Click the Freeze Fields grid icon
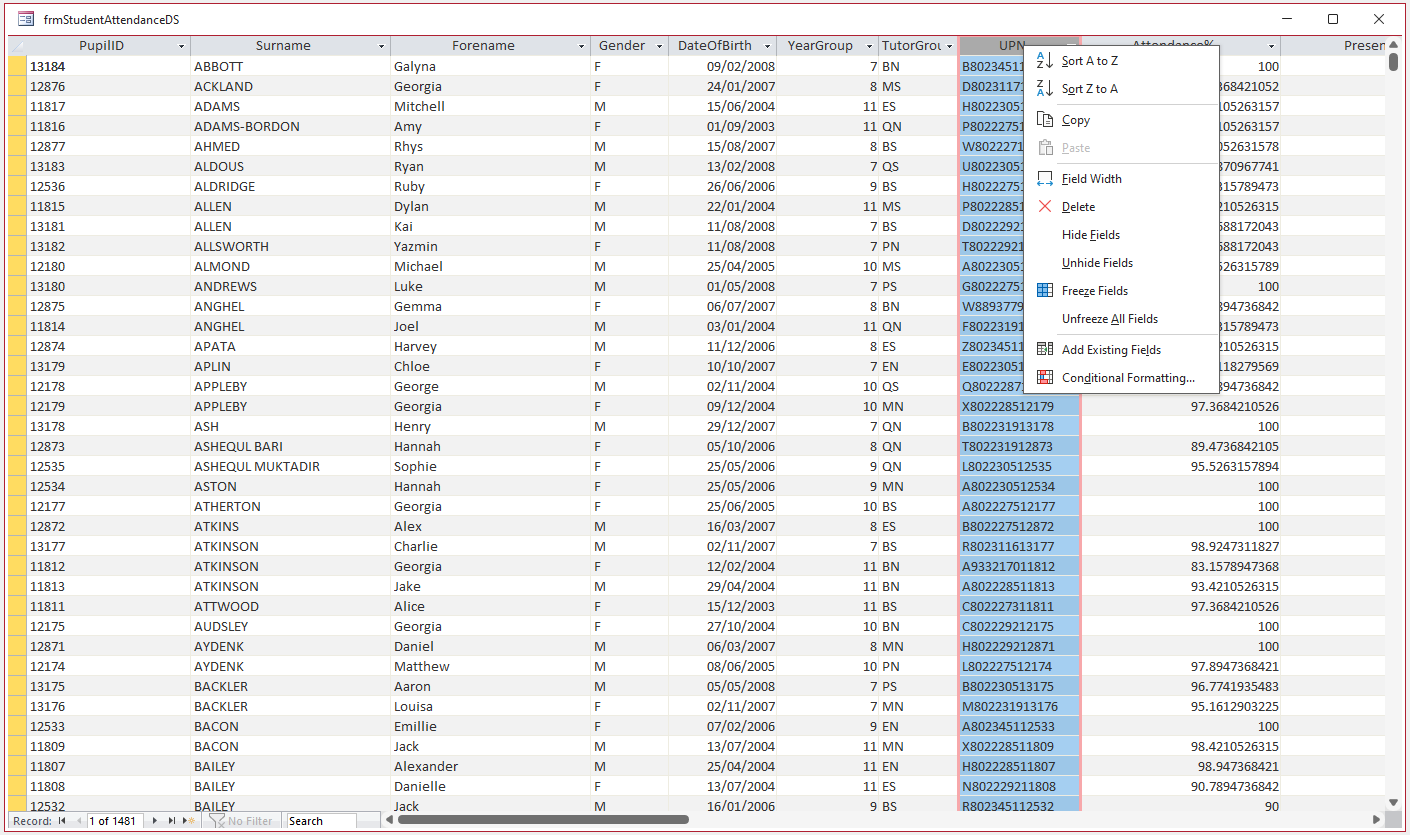The width and height of the screenshot is (1410, 835). pyautogui.click(x=1044, y=291)
